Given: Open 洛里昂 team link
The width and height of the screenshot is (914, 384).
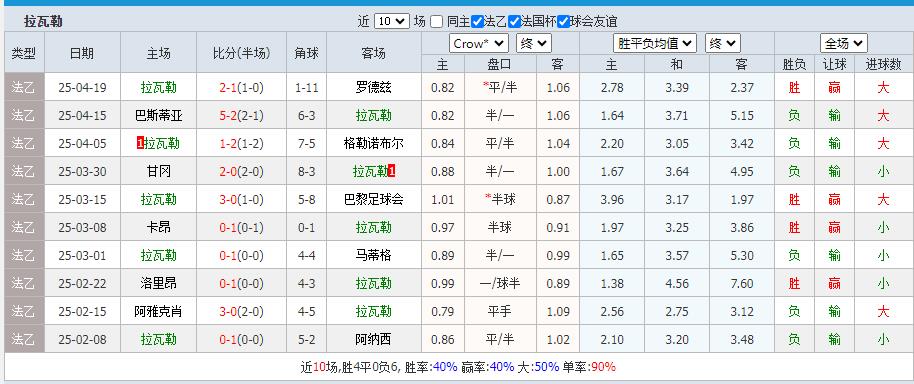Looking at the screenshot, I should click(159, 284).
